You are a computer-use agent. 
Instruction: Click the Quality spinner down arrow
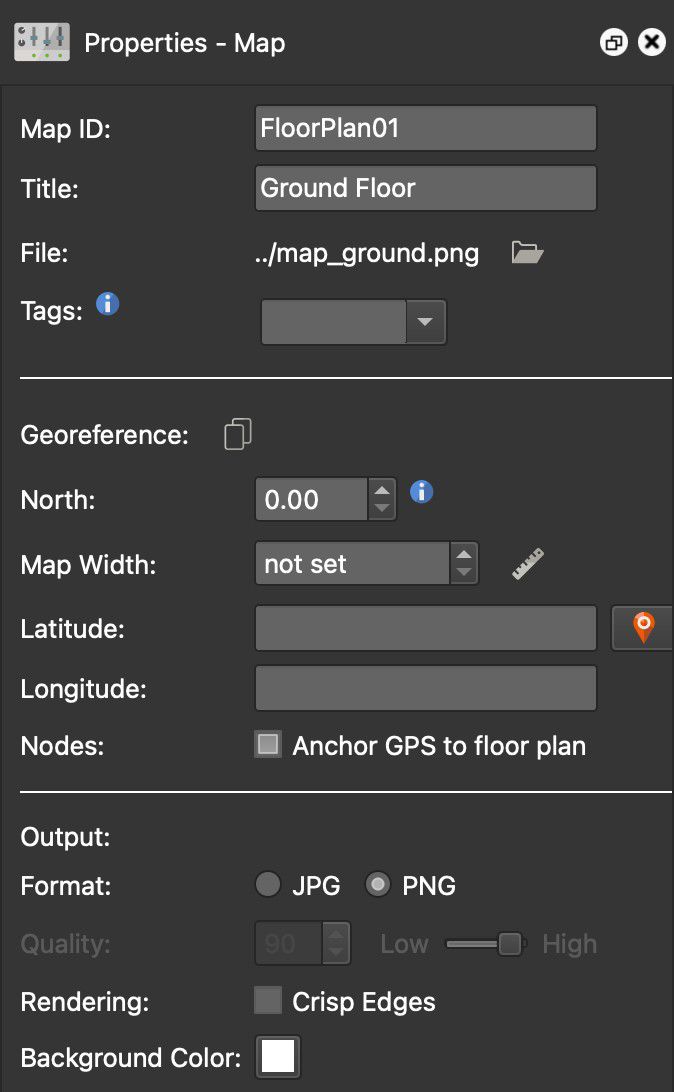coord(336,953)
